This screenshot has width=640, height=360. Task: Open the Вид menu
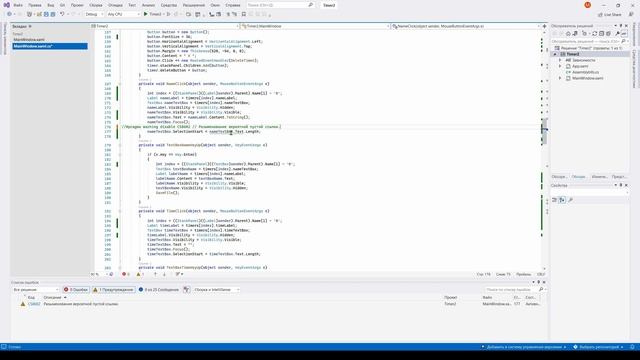[x=51, y=5]
